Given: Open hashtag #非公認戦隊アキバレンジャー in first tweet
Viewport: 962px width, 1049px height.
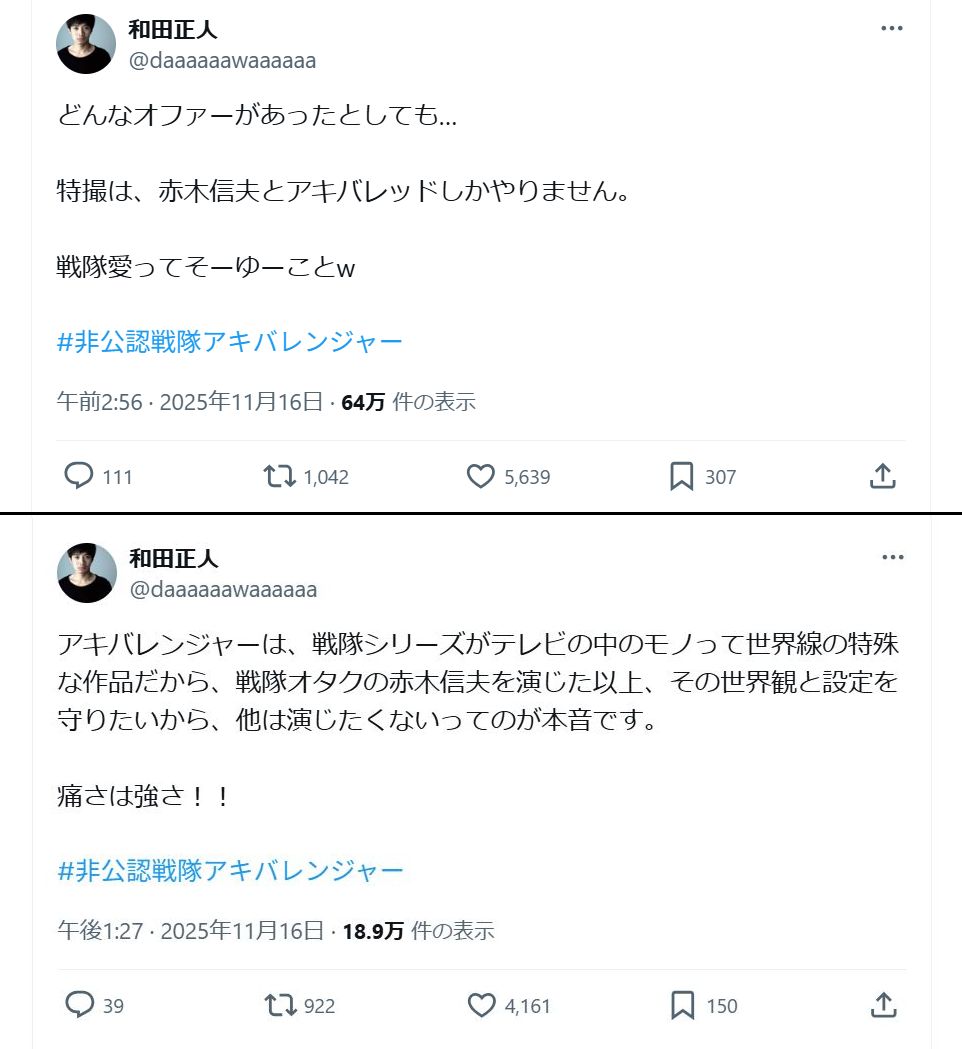Looking at the screenshot, I should click(230, 342).
